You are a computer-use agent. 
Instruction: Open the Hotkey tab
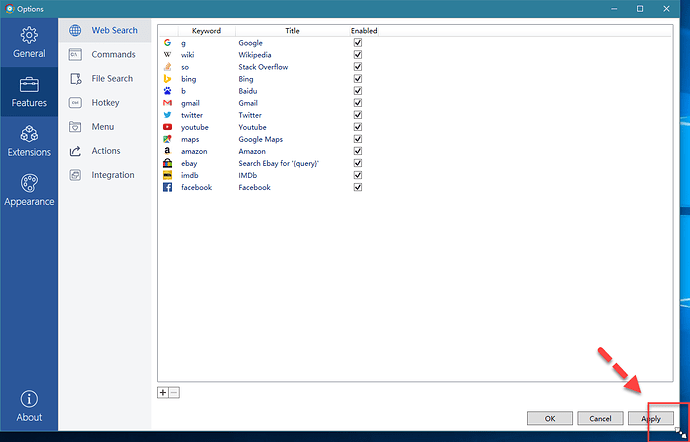tap(105, 103)
